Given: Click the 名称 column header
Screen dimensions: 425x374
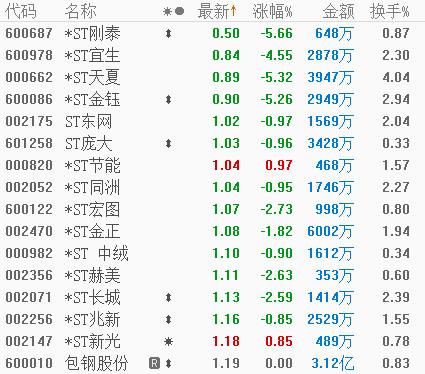Looking at the screenshot, I should point(81,11).
